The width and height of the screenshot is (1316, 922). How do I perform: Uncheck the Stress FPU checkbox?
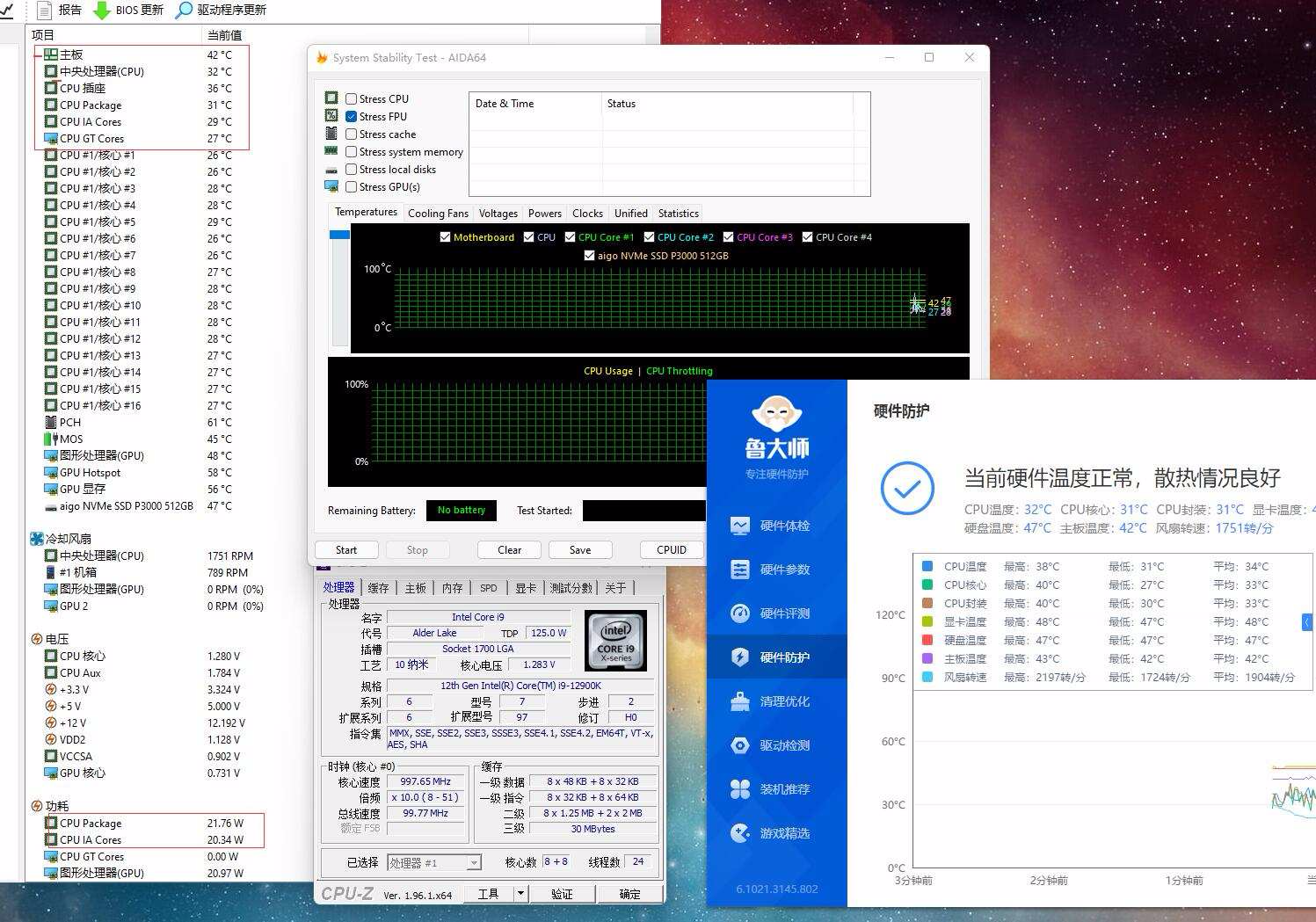tap(352, 116)
